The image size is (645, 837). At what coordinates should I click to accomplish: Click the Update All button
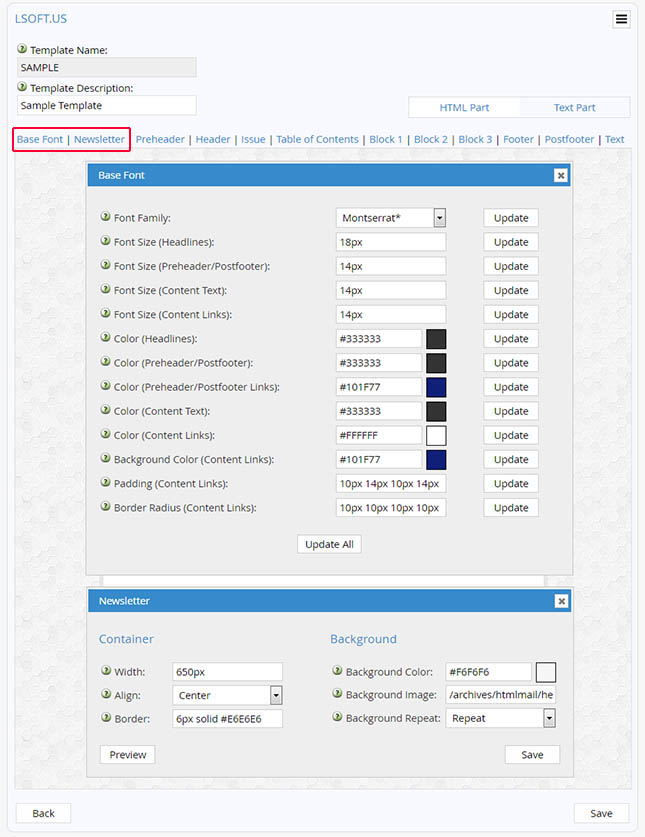[329, 544]
